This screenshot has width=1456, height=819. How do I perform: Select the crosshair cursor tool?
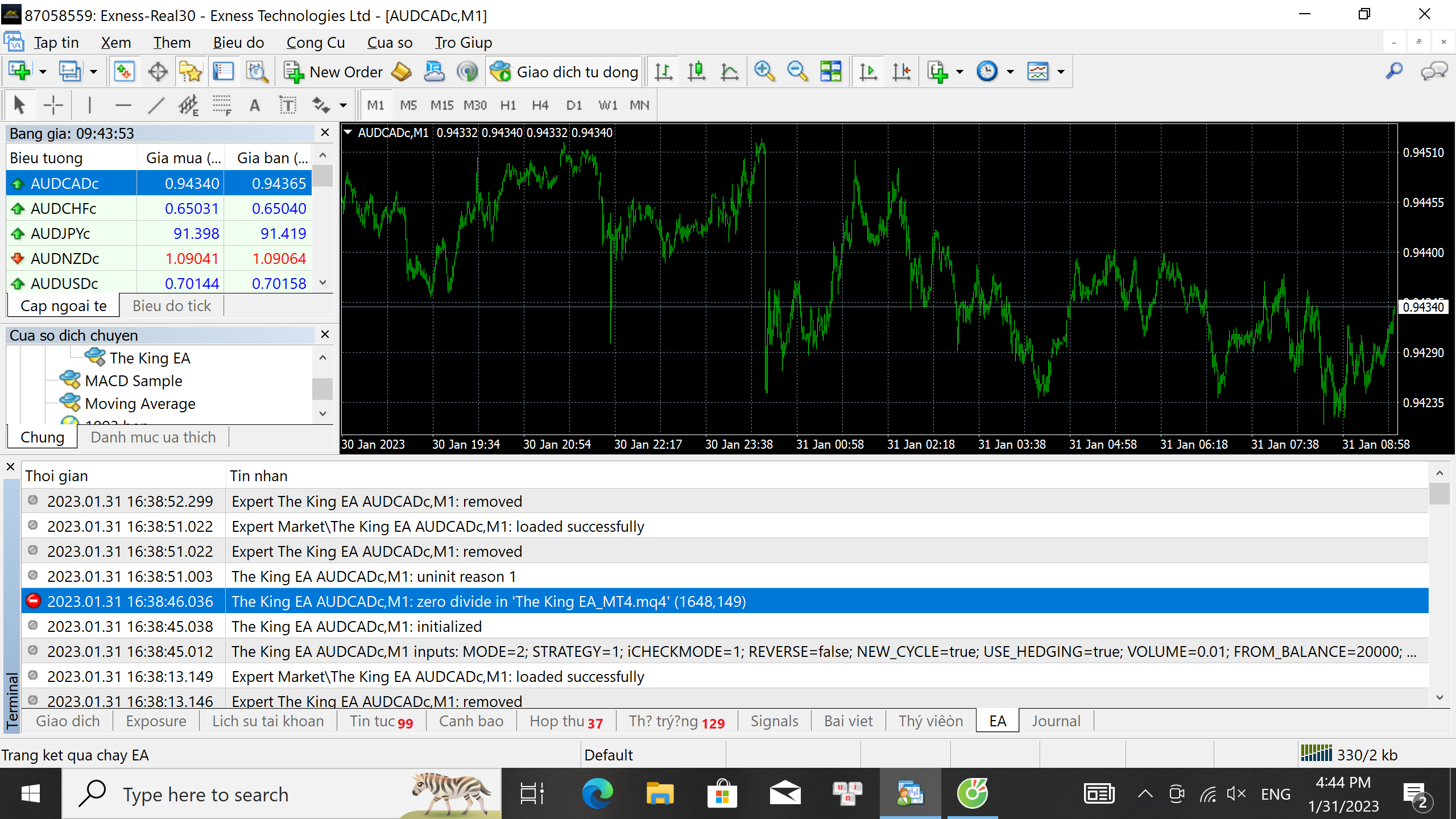(x=53, y=105)
